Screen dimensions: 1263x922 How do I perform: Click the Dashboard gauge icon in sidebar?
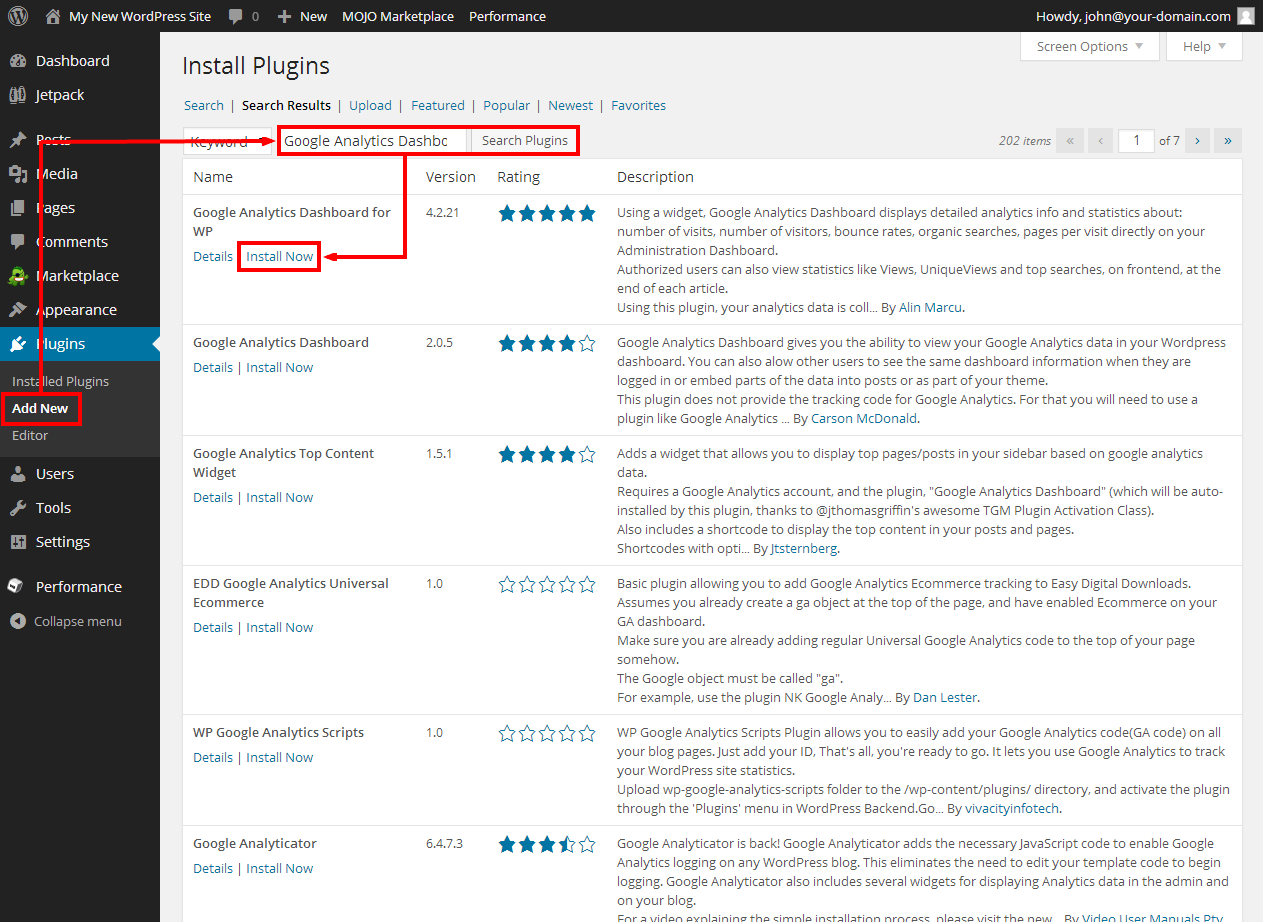[18, 61]
